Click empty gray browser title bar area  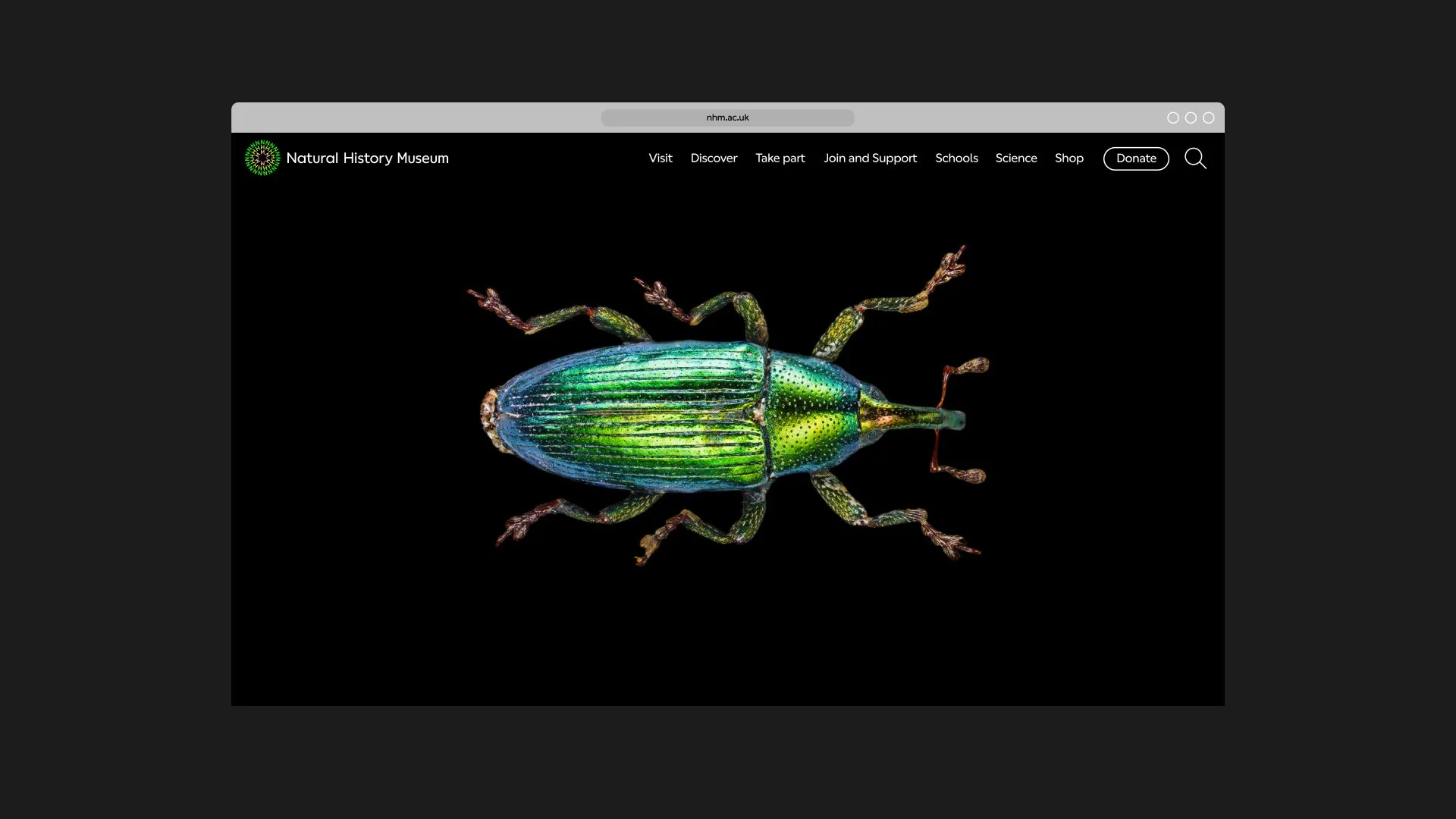417,118
